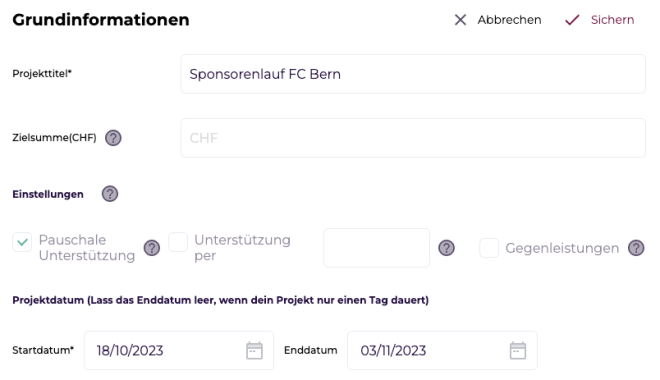Viewport: 660px width, 380px height.
Task: Click into the Zielsumme CHF input field
Action: [413, 138]
